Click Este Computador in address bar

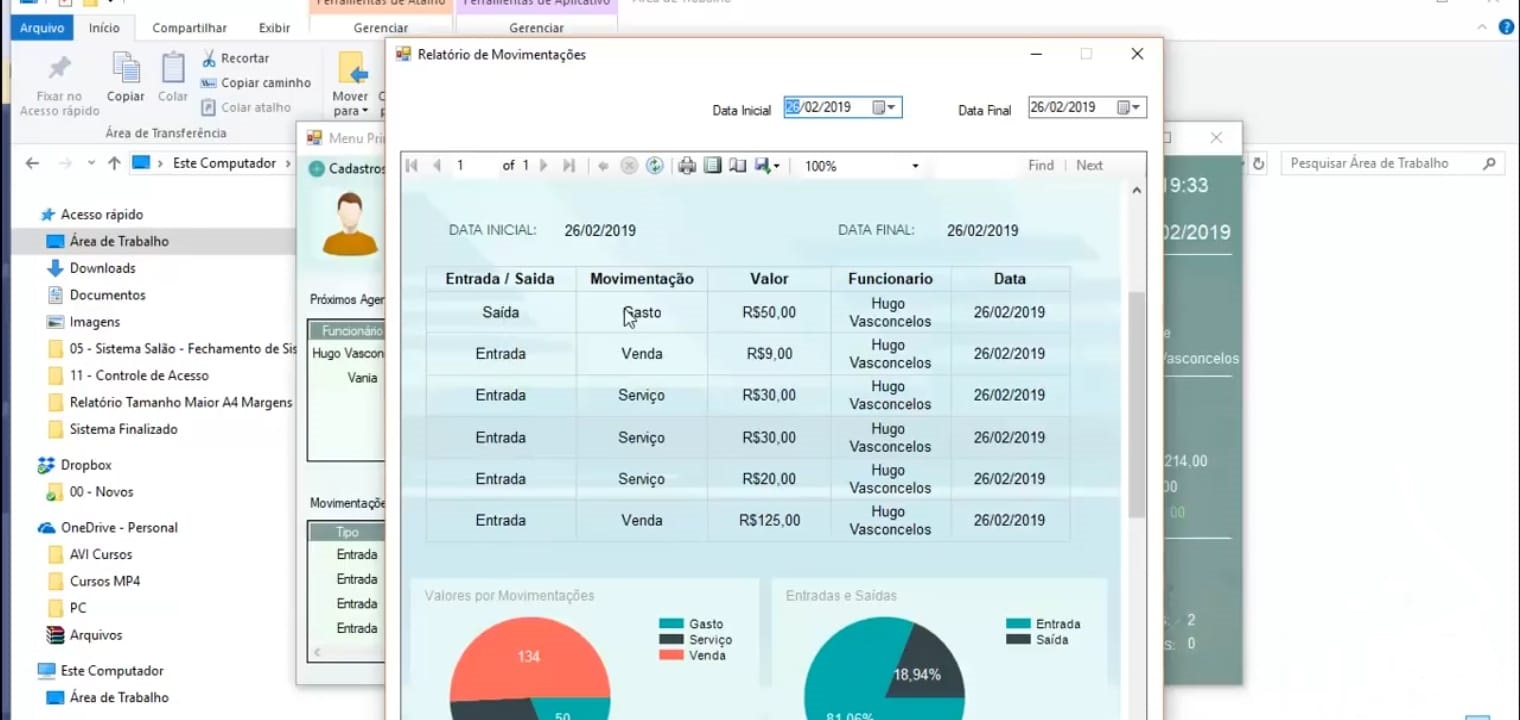pyautogui.click(x=224, y=163)
